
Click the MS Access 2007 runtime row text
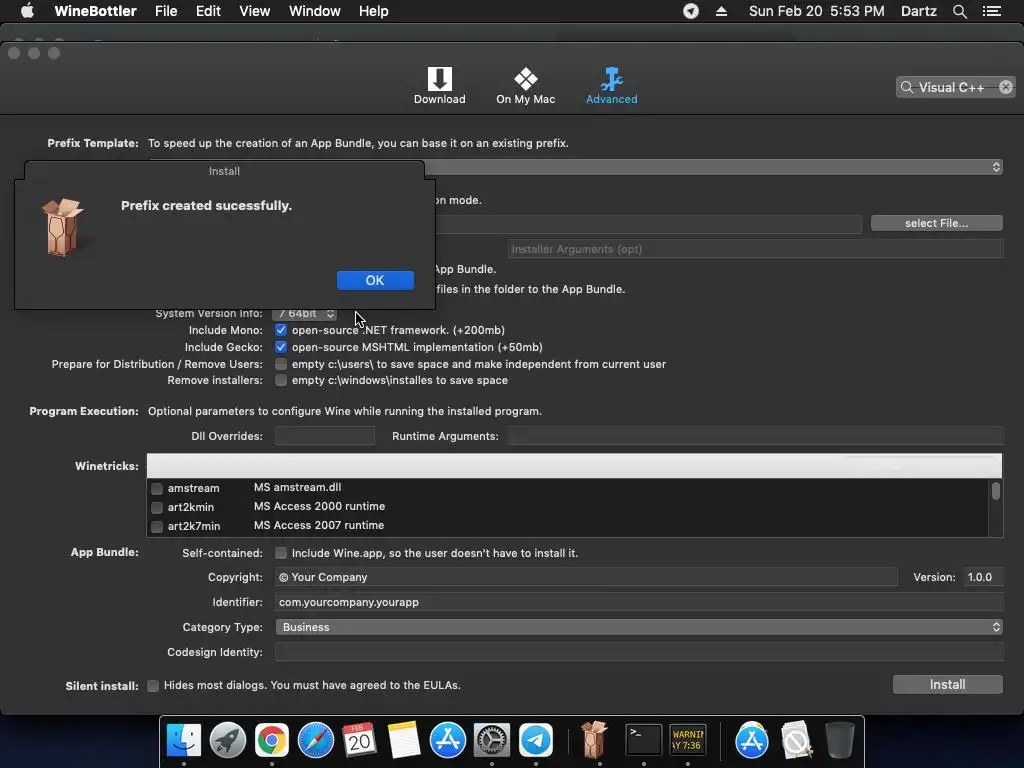tap(319, 525)
